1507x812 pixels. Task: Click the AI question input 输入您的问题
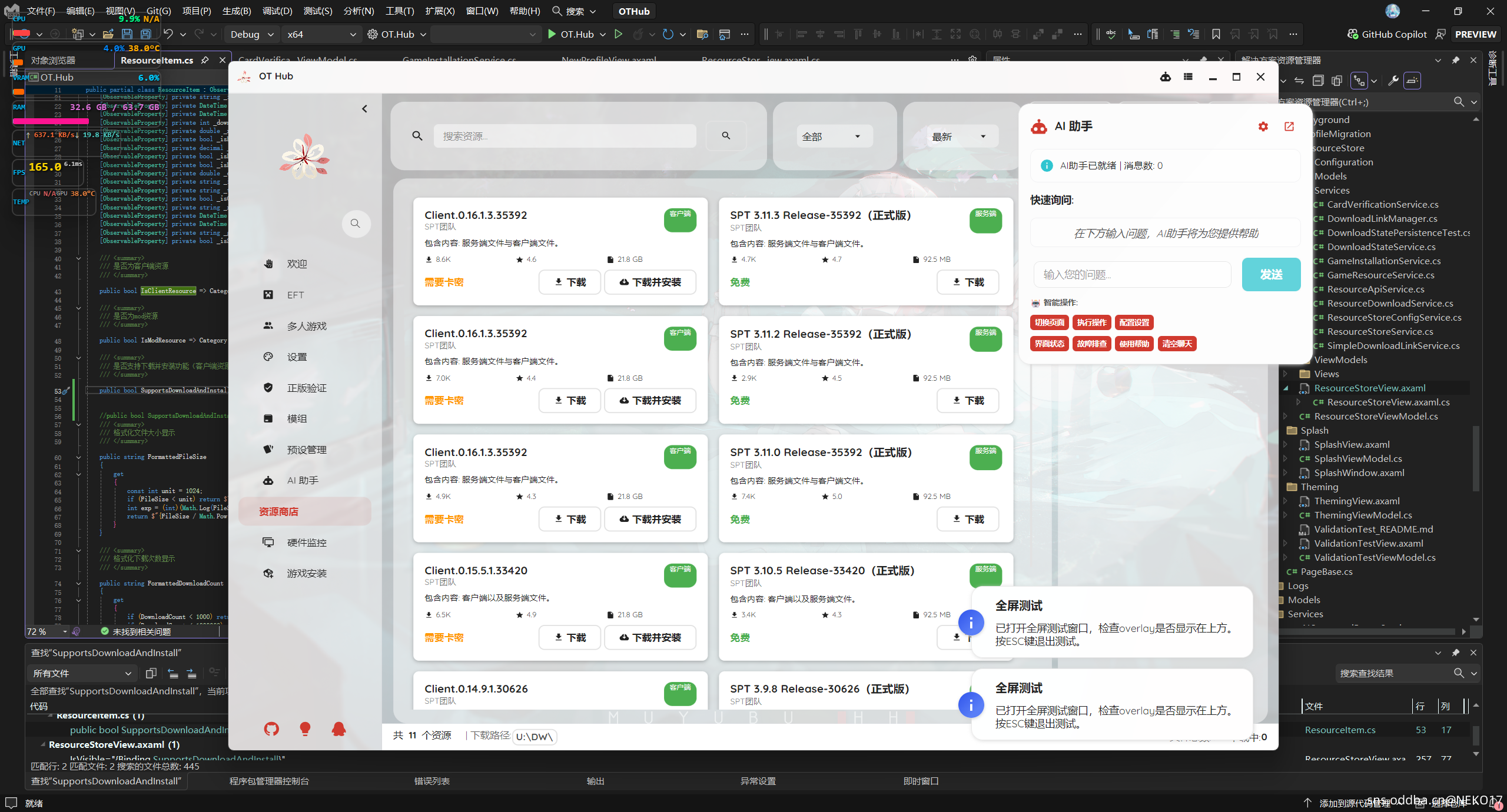pos(1132,274)
